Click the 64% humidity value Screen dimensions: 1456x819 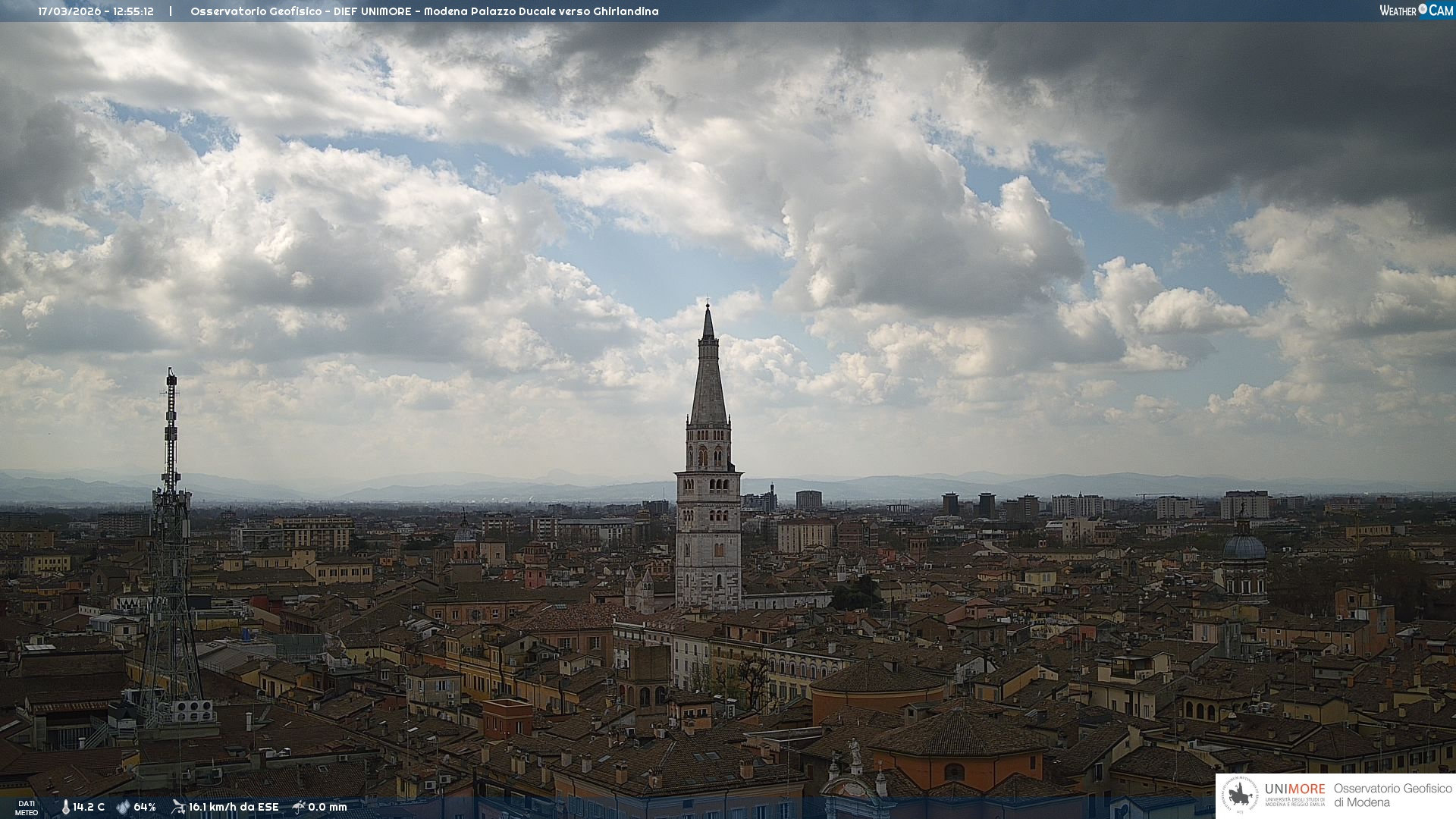[145, 808]
